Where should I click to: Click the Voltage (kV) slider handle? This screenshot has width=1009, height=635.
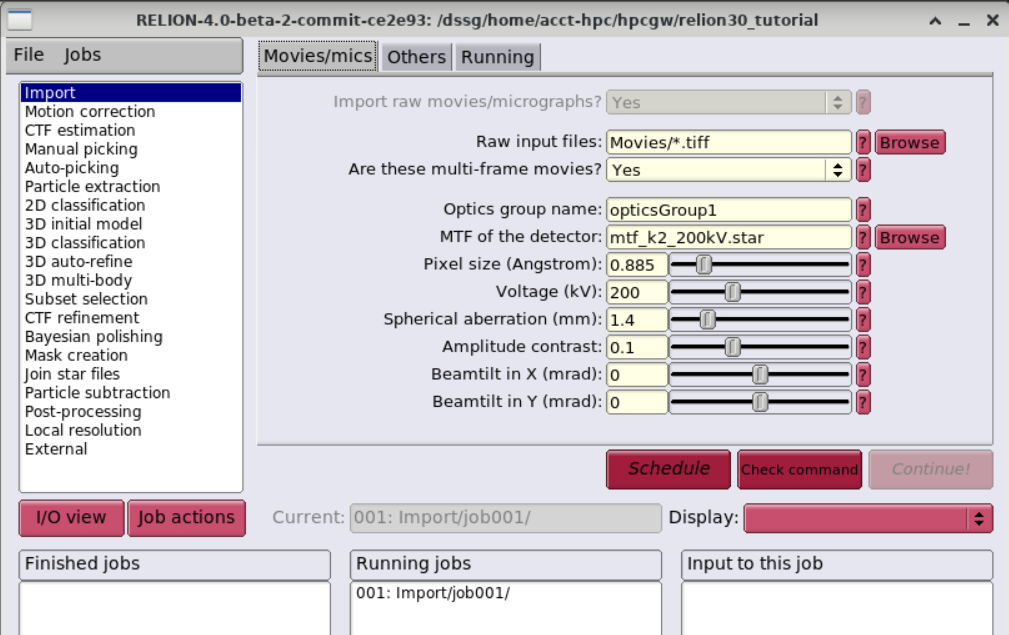pyautogui.click(x=732, y=292)
